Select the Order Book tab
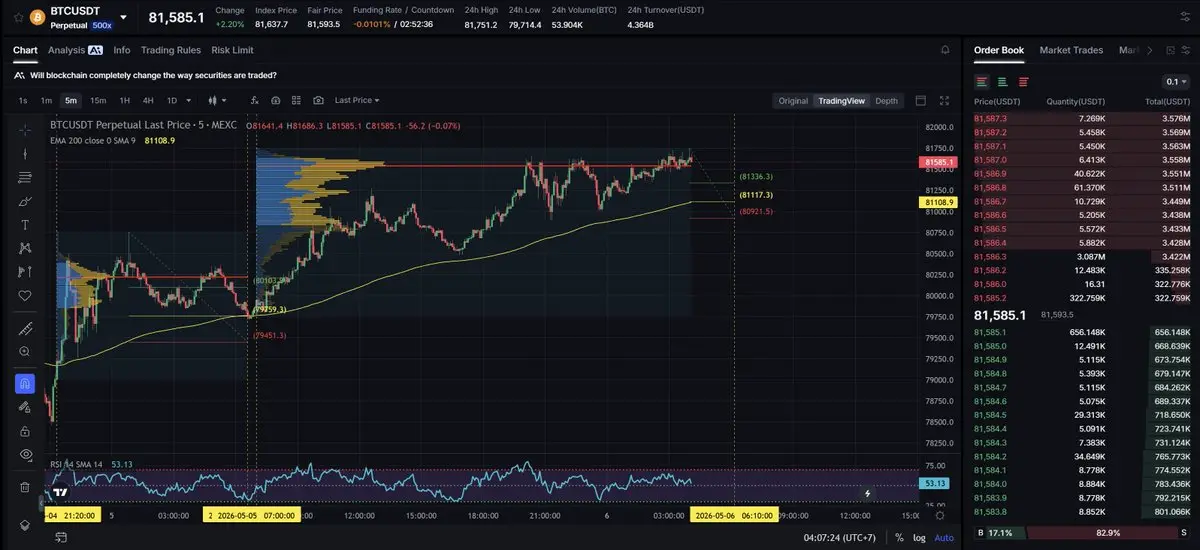 coord(999,50)
